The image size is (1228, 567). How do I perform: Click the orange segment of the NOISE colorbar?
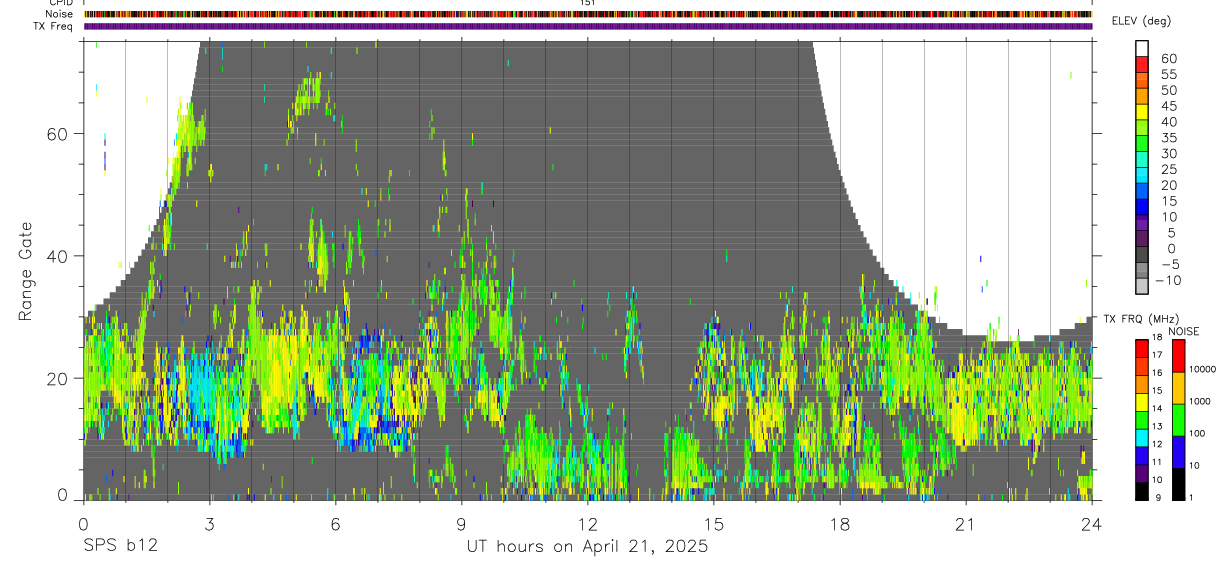[x=1178, y=388]
